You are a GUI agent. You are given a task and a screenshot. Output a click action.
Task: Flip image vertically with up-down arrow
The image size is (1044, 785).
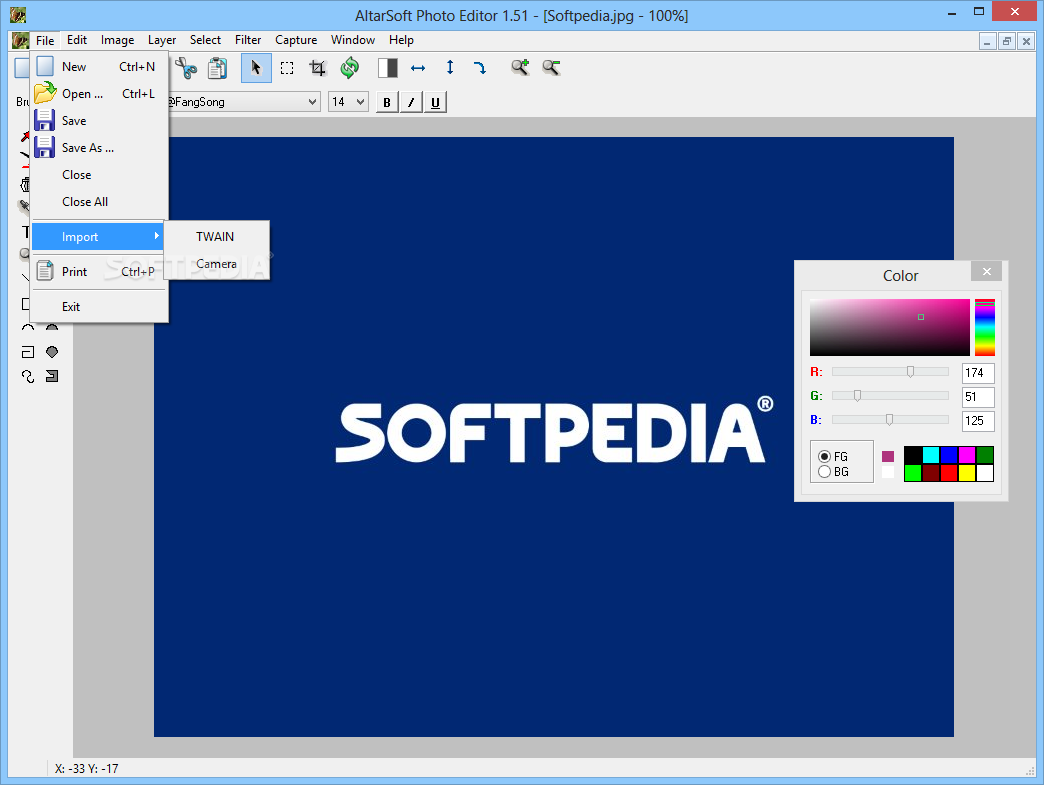[x=450, y=67]
